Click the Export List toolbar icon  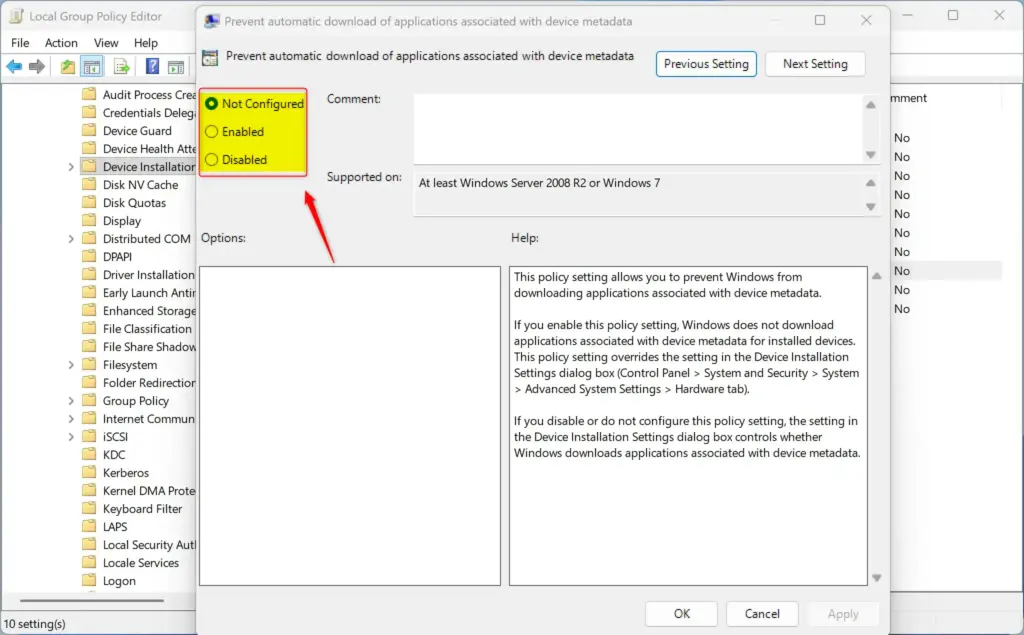point(121,67)
